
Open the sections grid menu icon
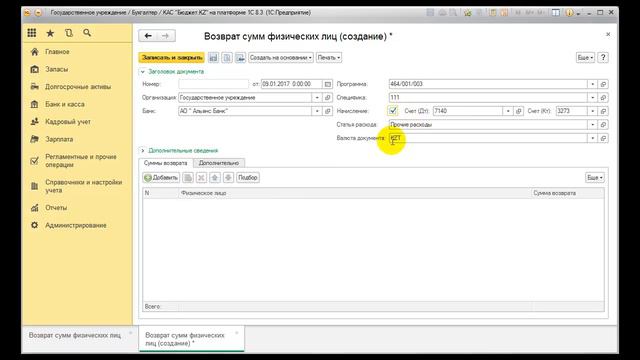click(x=32, y=33)
